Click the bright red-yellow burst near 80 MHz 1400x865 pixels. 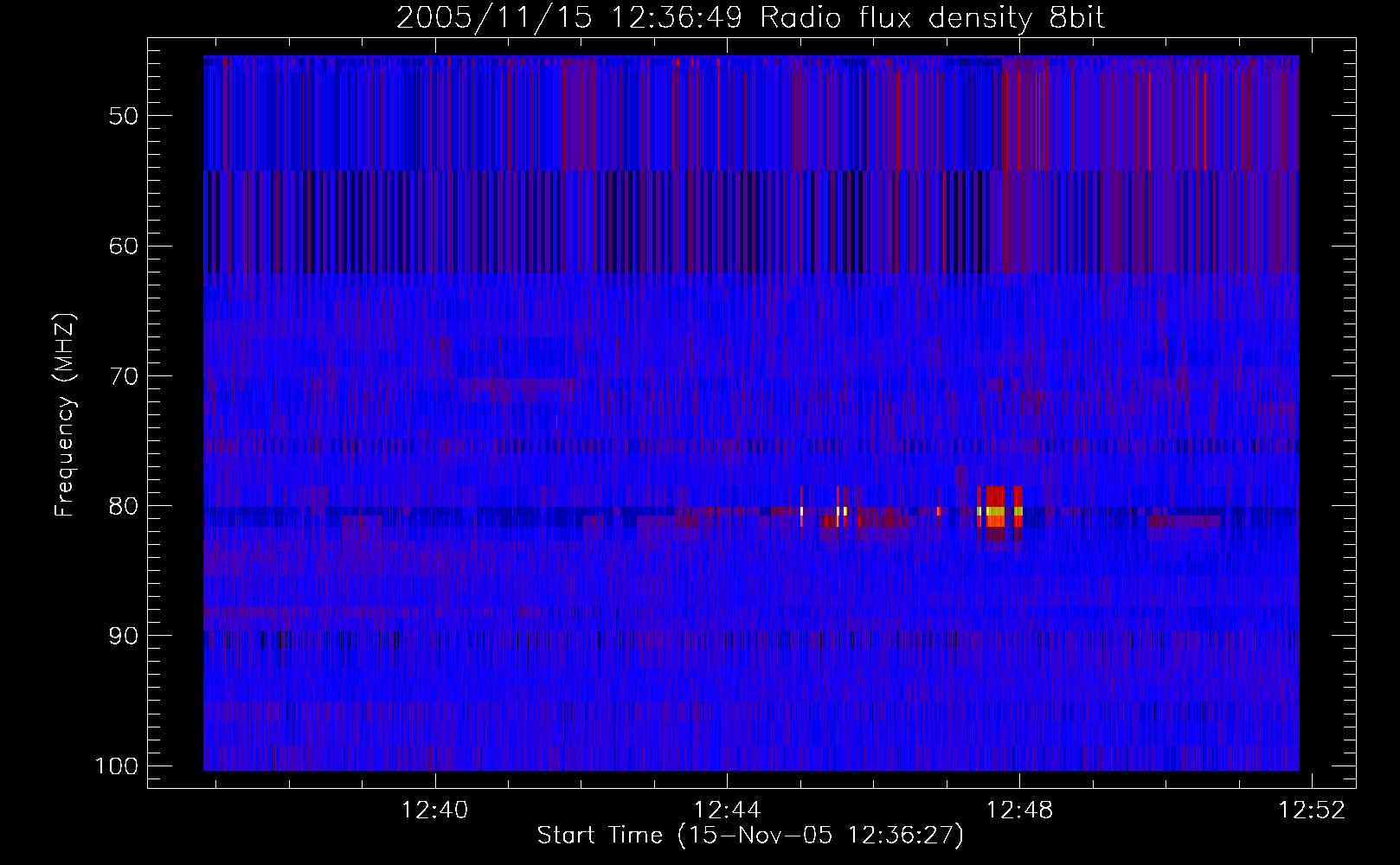tap(999, 512)
